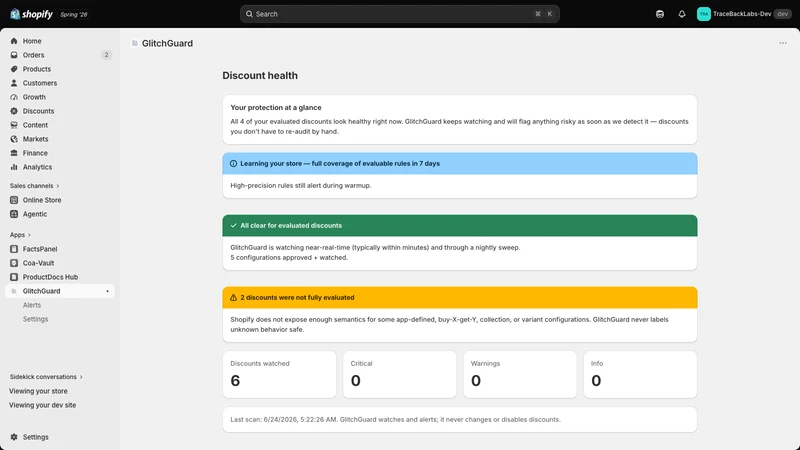Open the Sidekick icon in top bar

click(660, 14)
